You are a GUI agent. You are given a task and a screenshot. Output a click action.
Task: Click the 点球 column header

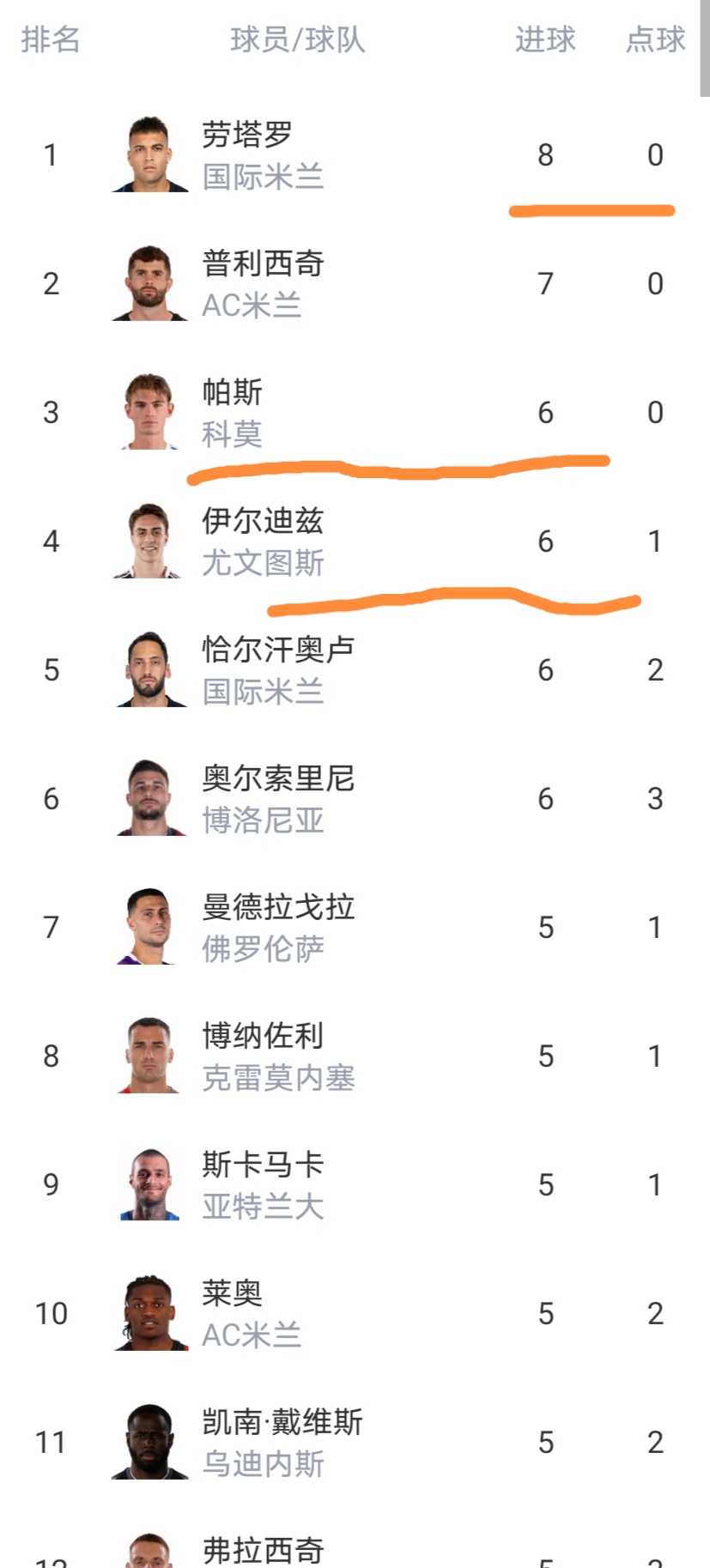pos(656,39)
